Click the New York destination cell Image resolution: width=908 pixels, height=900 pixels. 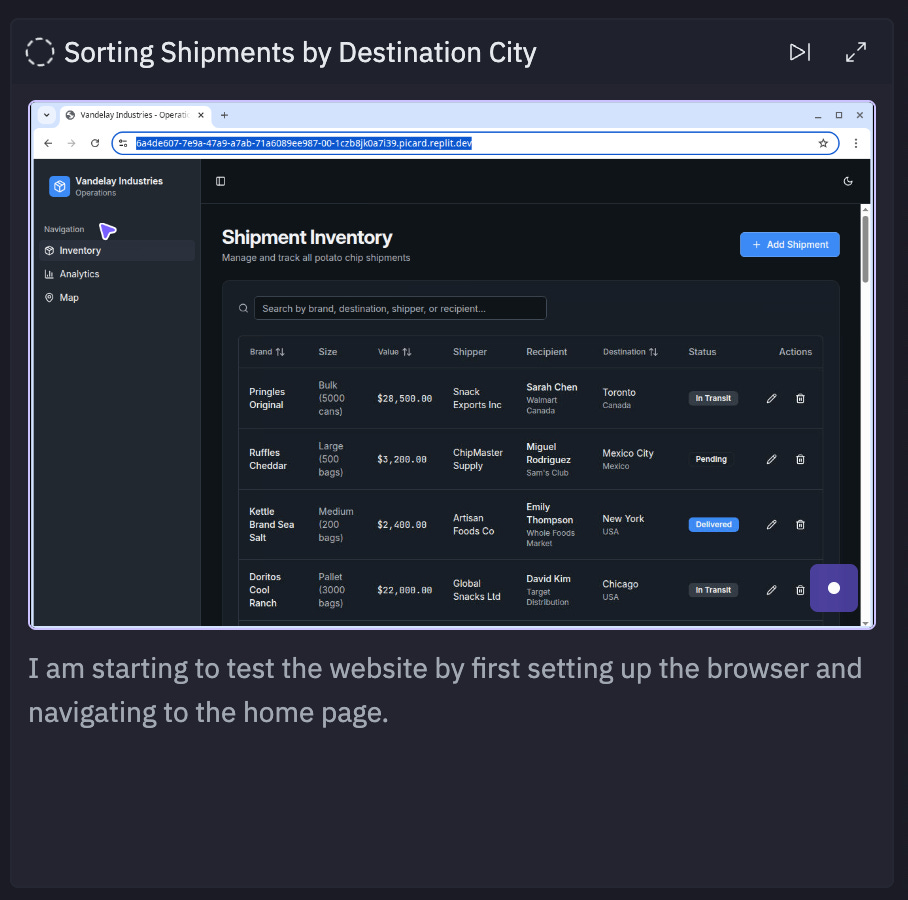coord(623,525)
